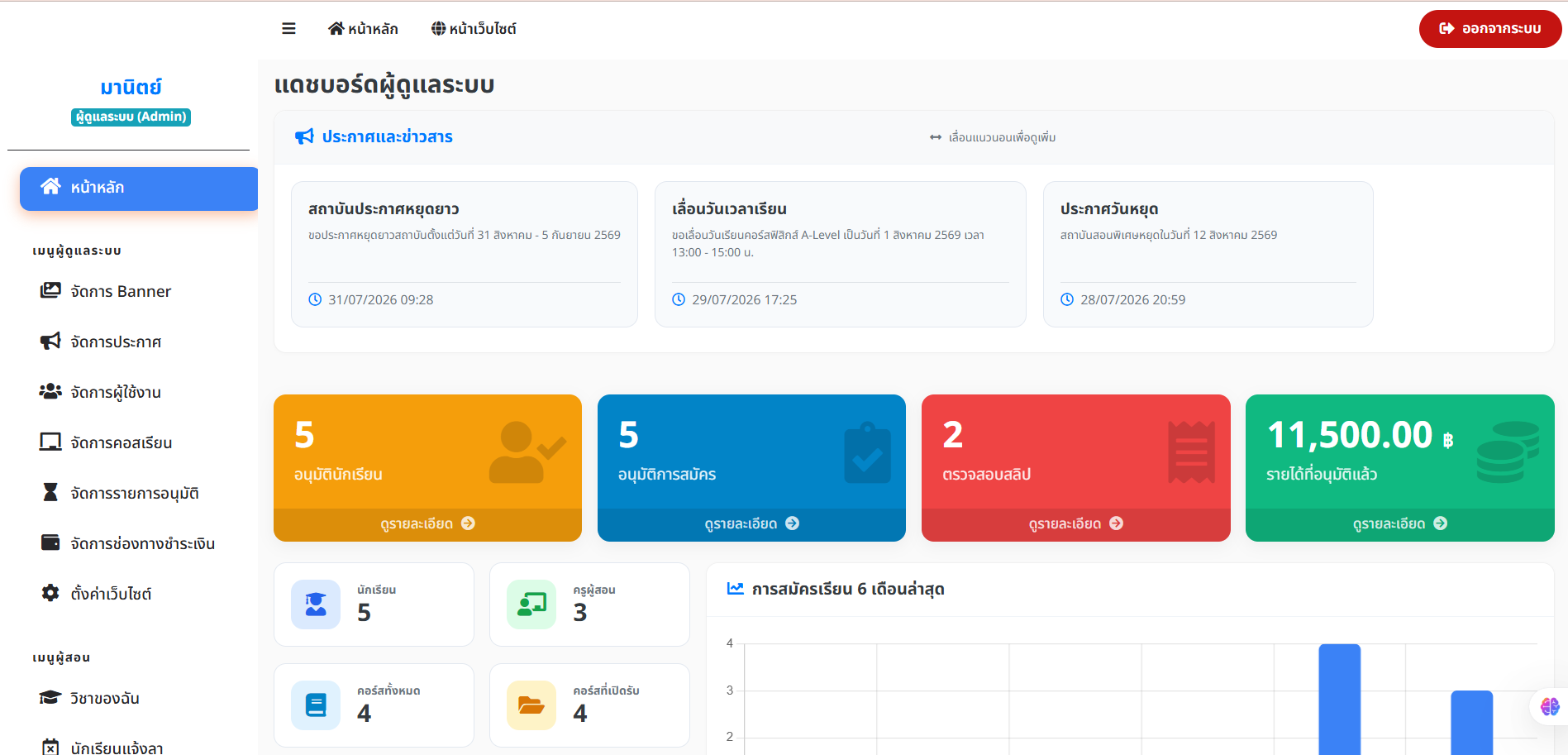Toggle the sidebar with the hamburger icon
The width and height of the screenshot is (1568, 755).
click(x=288, y=29)
